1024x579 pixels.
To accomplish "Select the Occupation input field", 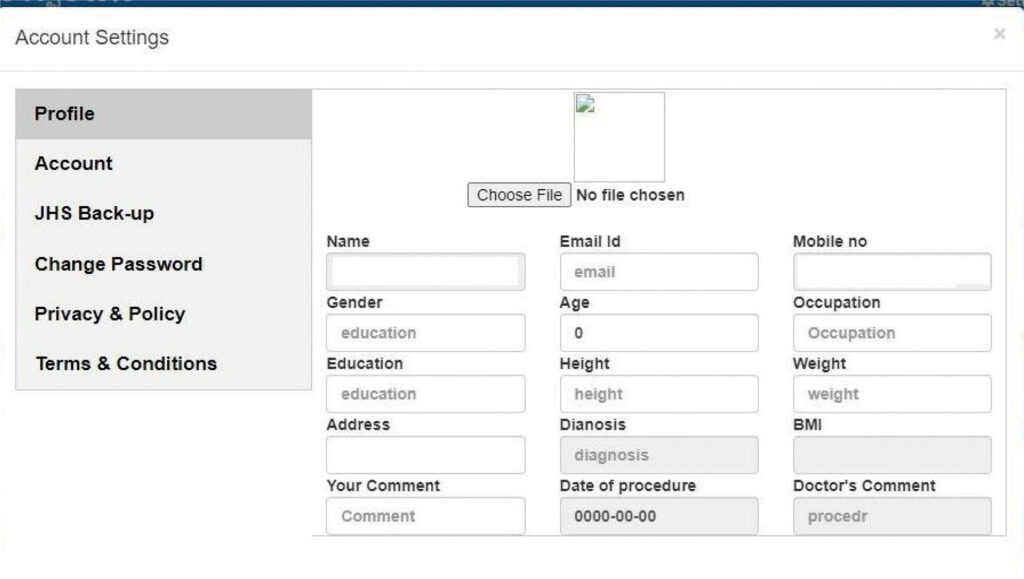I will pyautogui.click(x=892, y=333).
